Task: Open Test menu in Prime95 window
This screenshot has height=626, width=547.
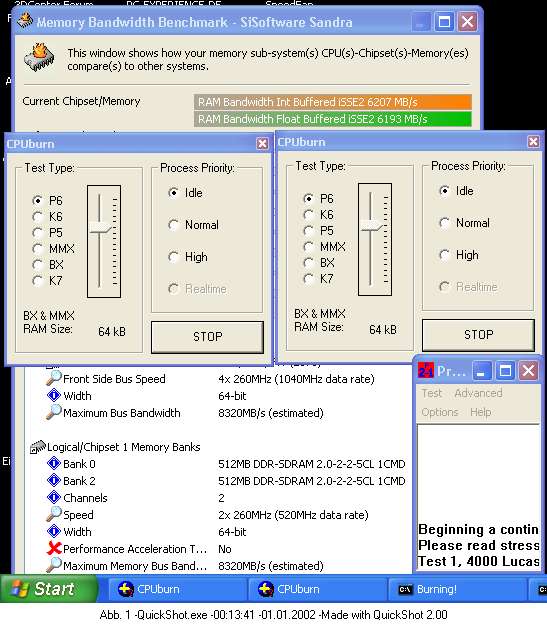Action: tap(432, 393)
